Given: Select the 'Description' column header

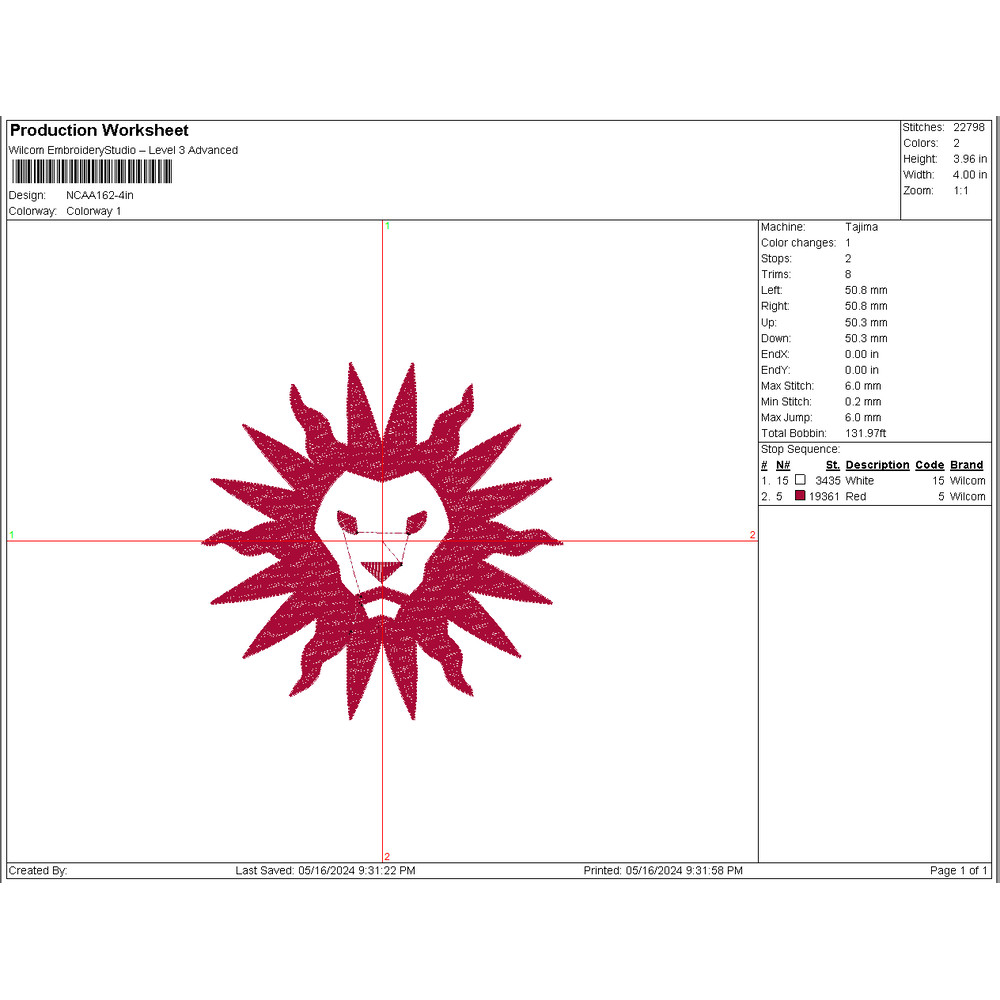Looking at the screenshot, I should tap(877, 465).
